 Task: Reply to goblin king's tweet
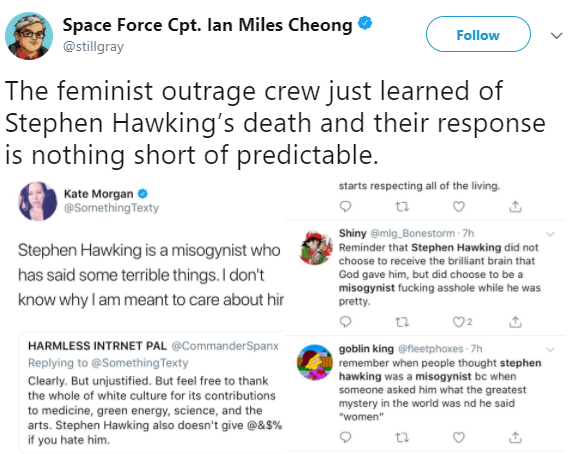point(345,437)
